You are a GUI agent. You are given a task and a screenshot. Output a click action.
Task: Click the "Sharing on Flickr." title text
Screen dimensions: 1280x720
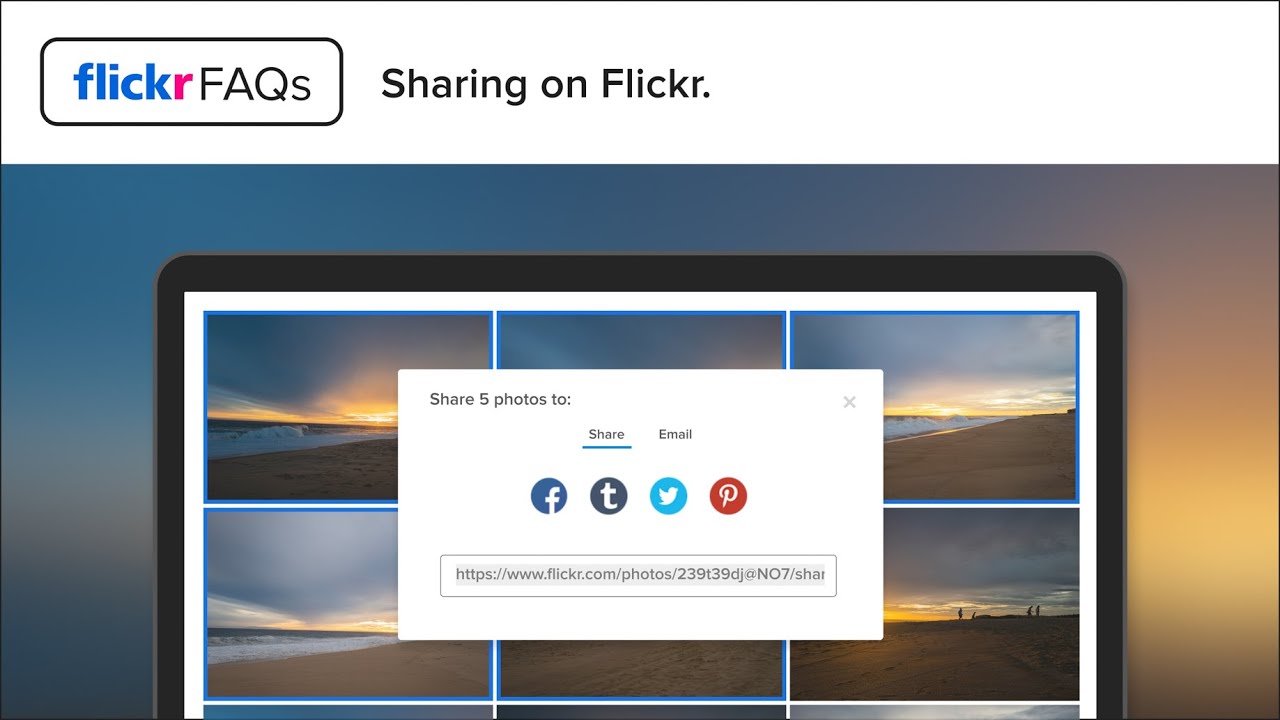click(545, 84)
